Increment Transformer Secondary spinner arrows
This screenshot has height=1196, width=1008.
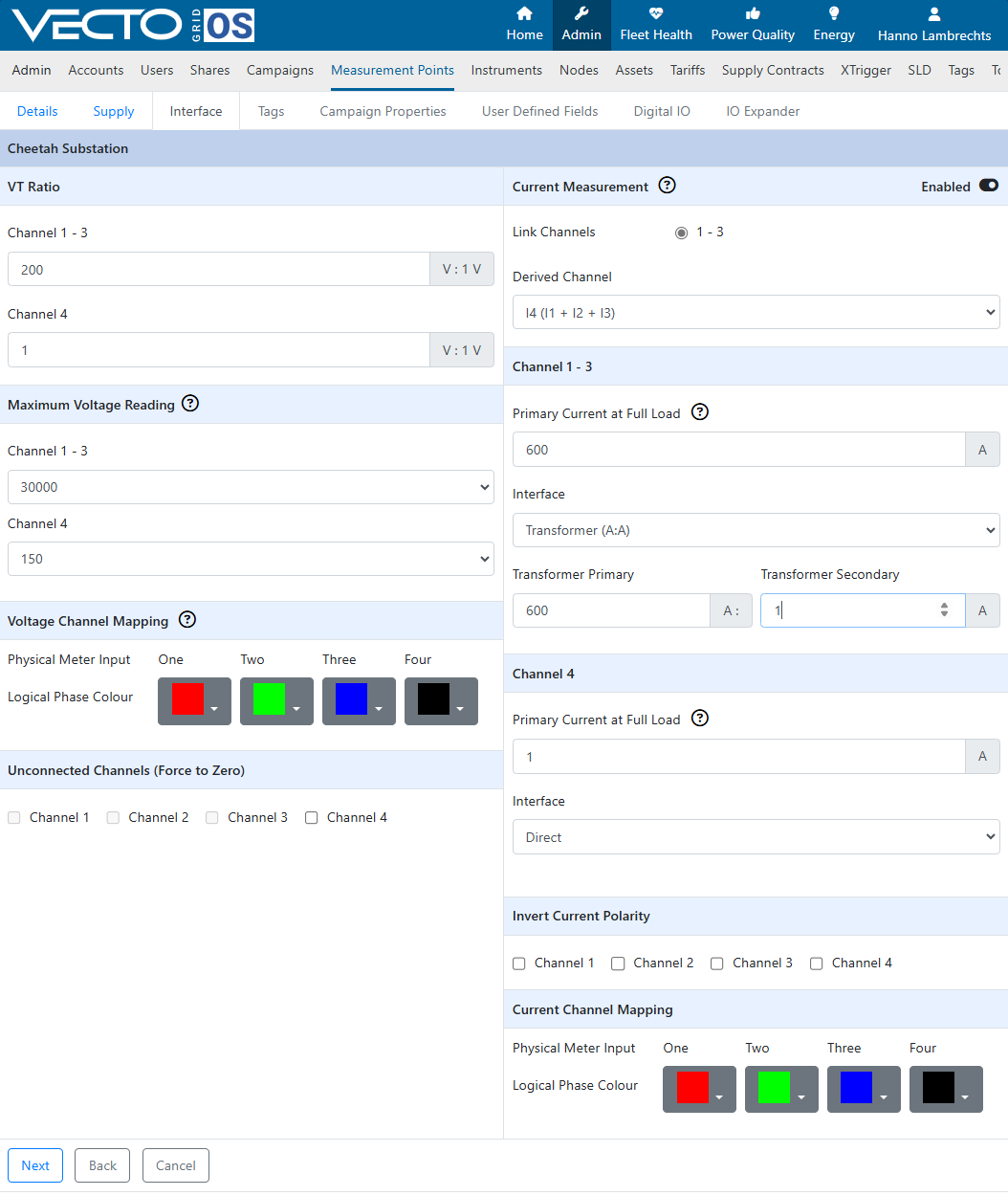(944, 606)
